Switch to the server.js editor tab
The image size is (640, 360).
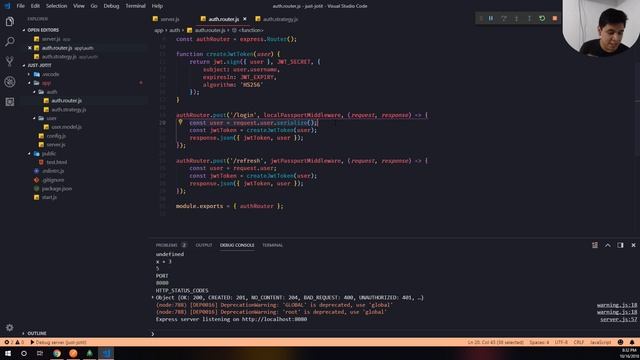point(169,19)
